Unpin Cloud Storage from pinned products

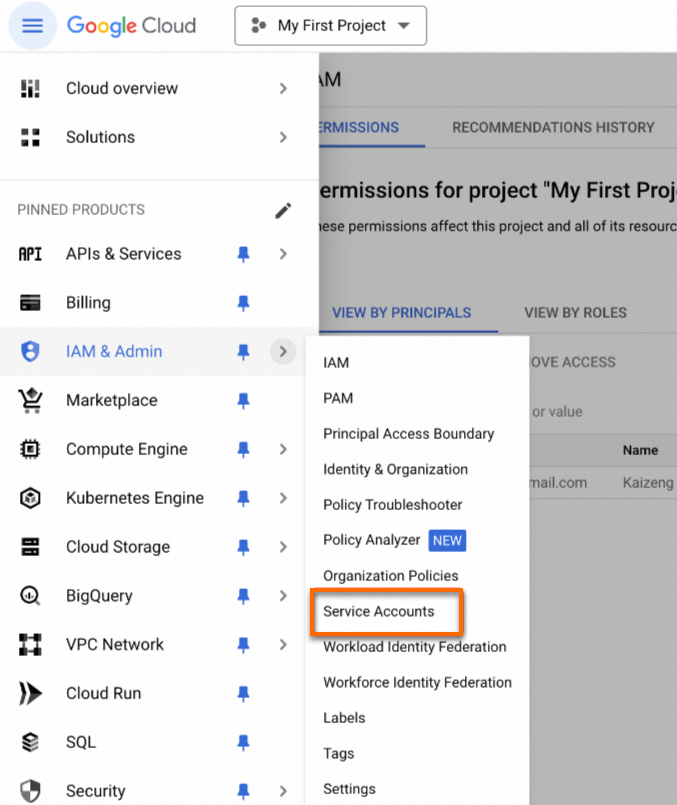pos(243,547)
